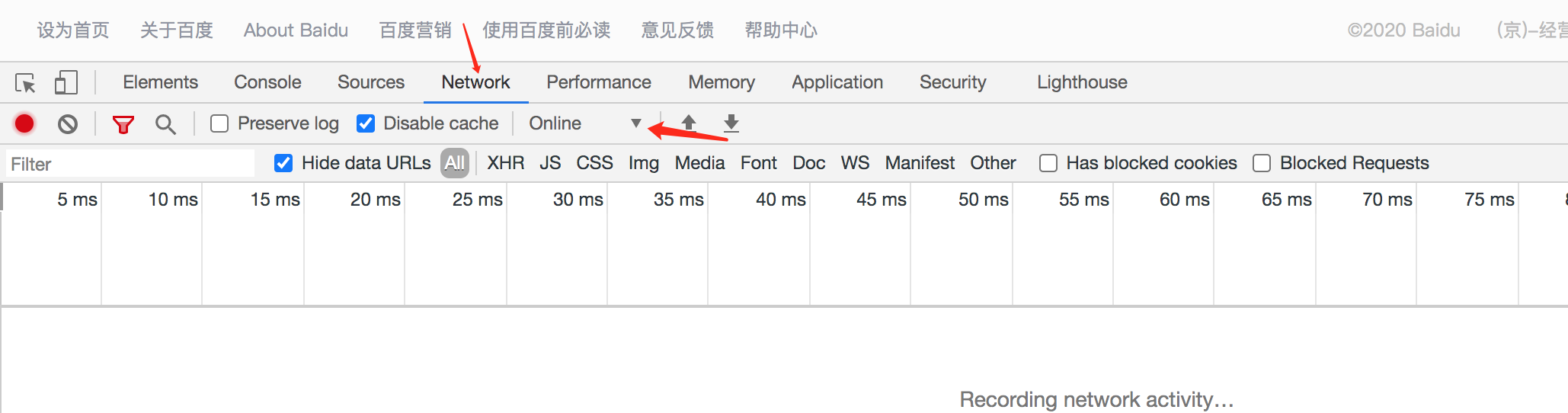Click into the Filter text field
The width and height of the screenshot is (1568, 413).
(130, 164)
